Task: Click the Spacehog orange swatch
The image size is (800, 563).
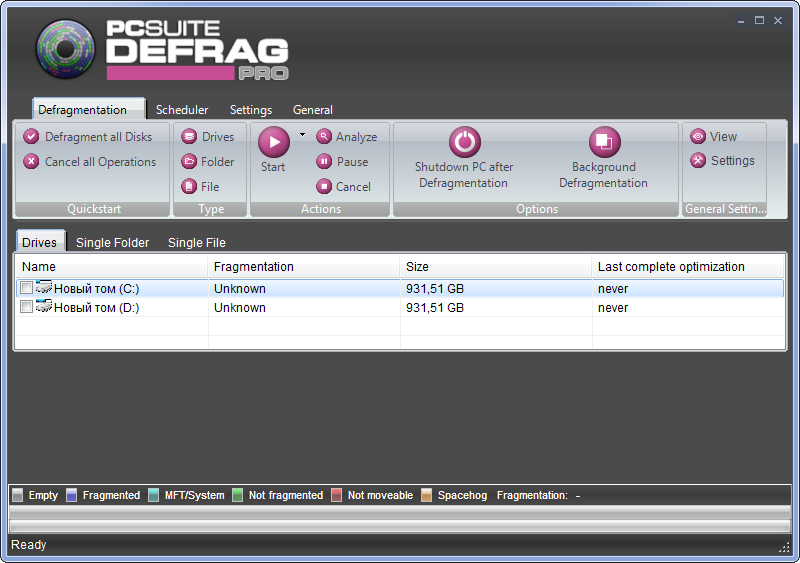Action: pos(427,495)
